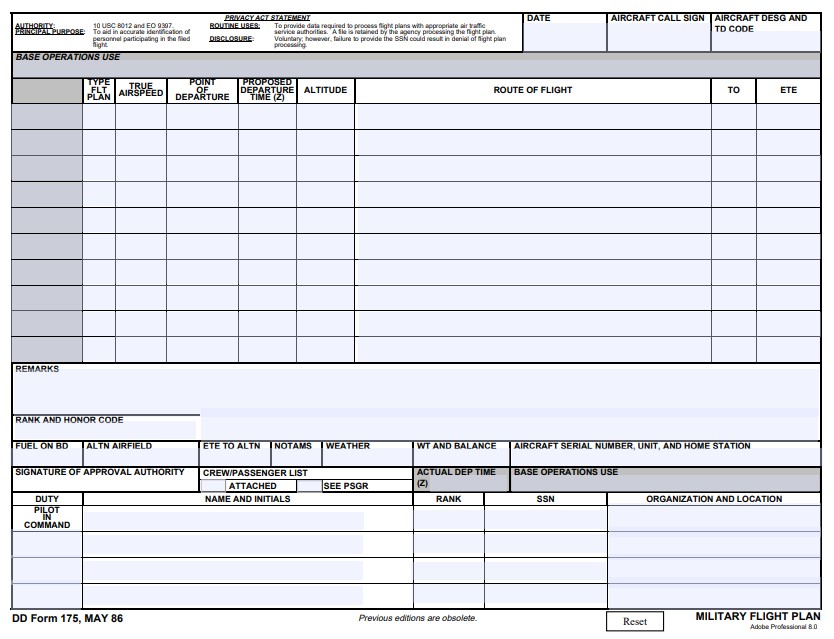Click the 'CREW/PASSENGER LIST' label
The image size is (834, 639).
[x=255, y=472]
